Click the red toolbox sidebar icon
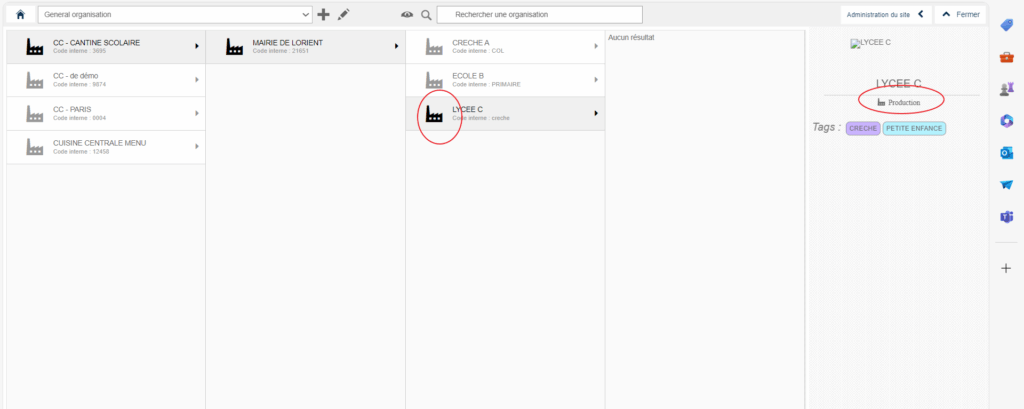Viewport: 1024px width, 409px height. 1006,57
